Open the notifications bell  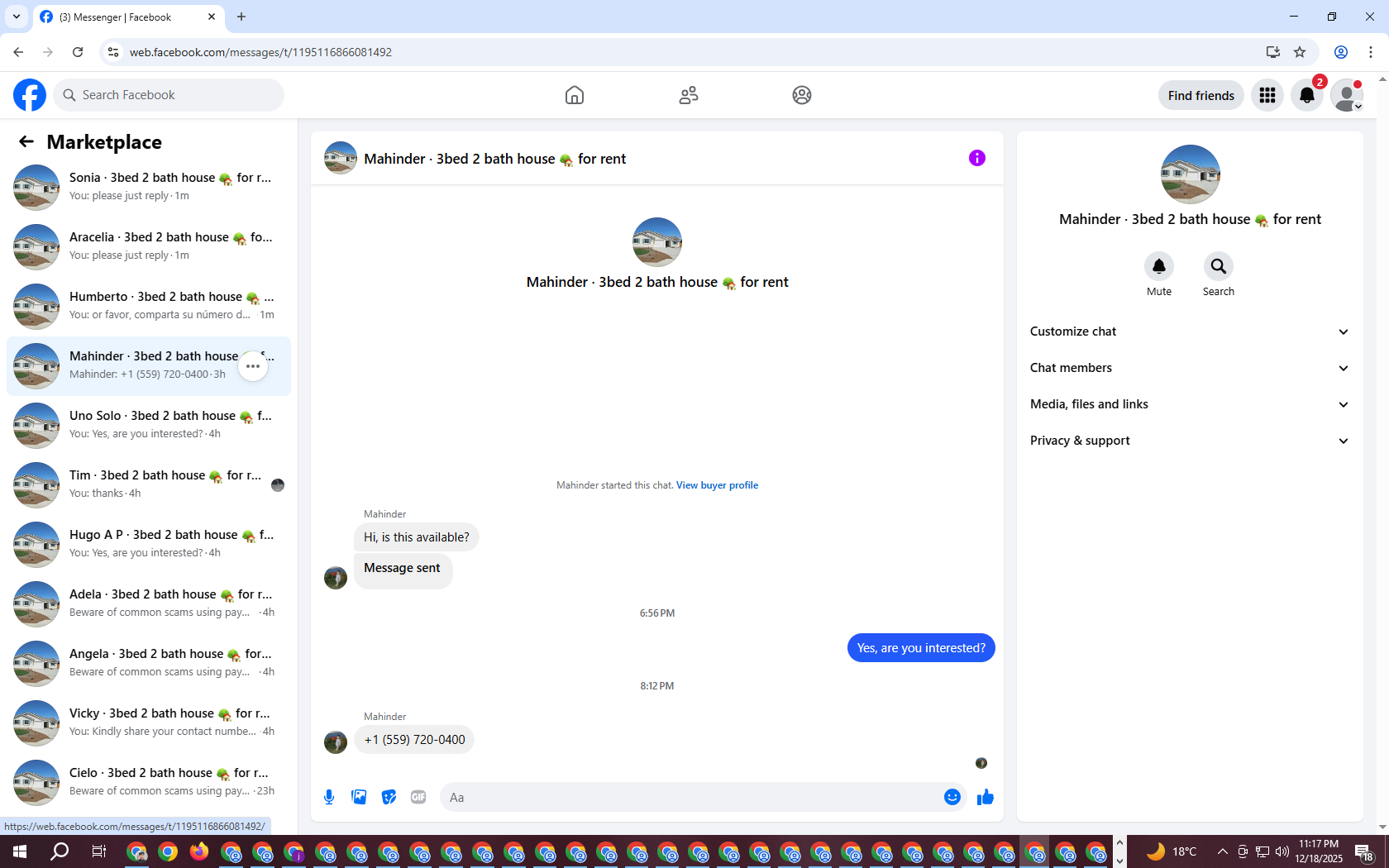[x=1307, y=95]
